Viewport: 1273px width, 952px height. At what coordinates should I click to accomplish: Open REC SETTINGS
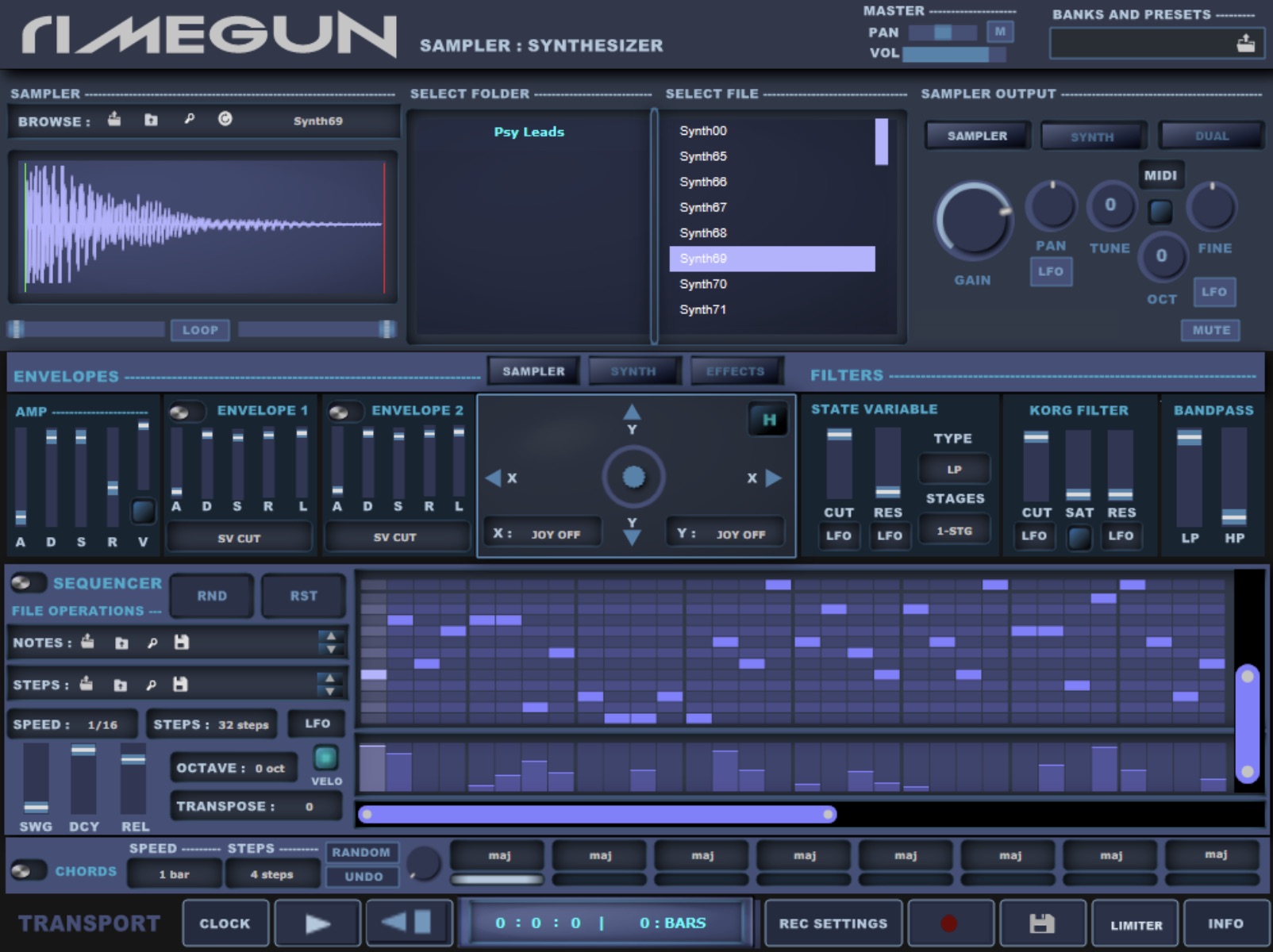(x=833, y=923)
